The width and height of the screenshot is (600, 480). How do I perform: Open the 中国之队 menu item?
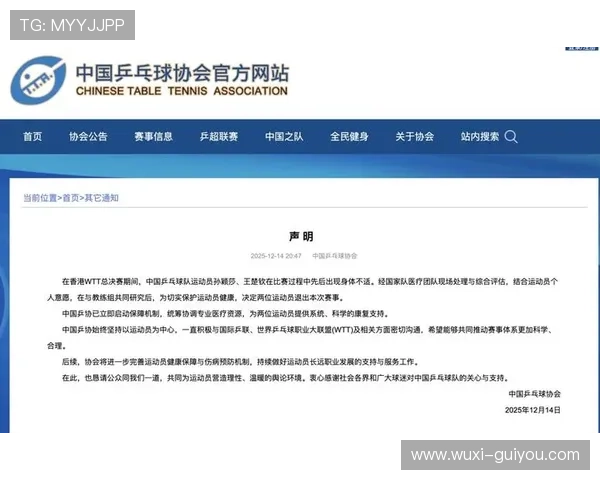[284, 137]
